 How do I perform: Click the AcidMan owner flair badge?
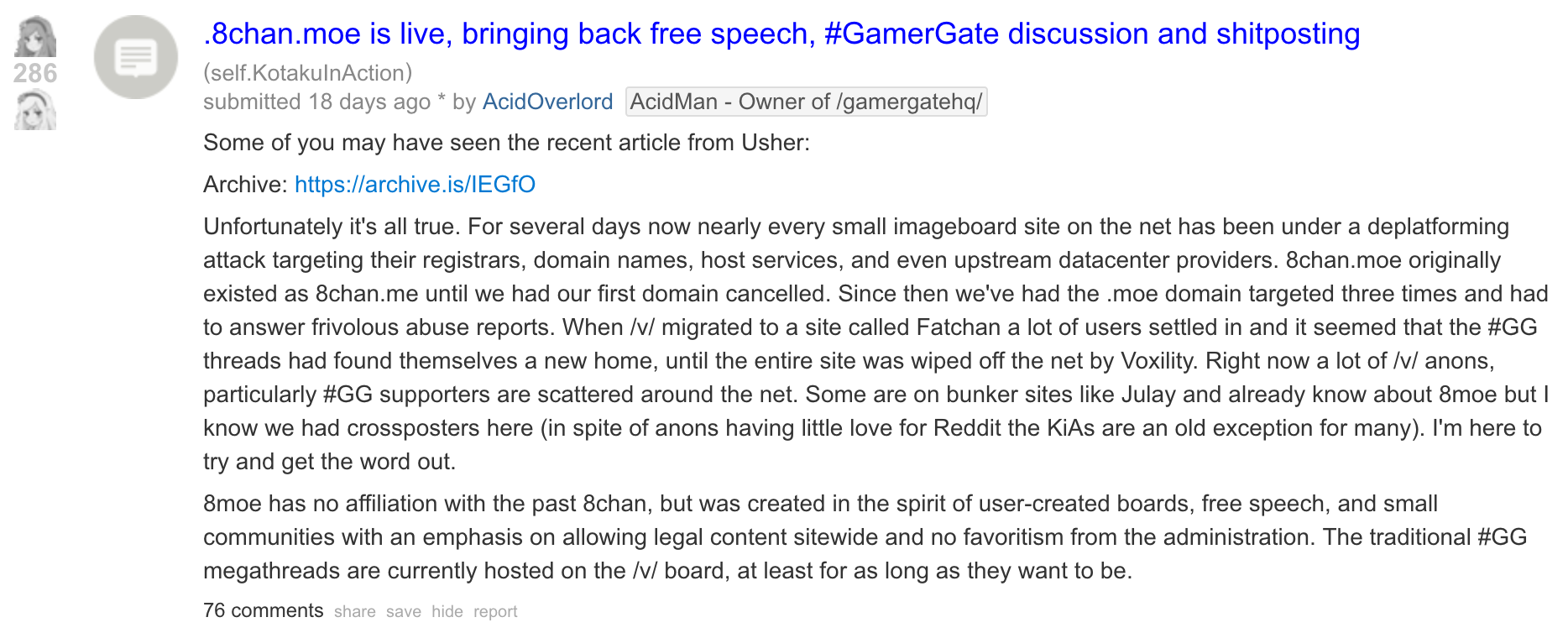click(x=806, y=102)
